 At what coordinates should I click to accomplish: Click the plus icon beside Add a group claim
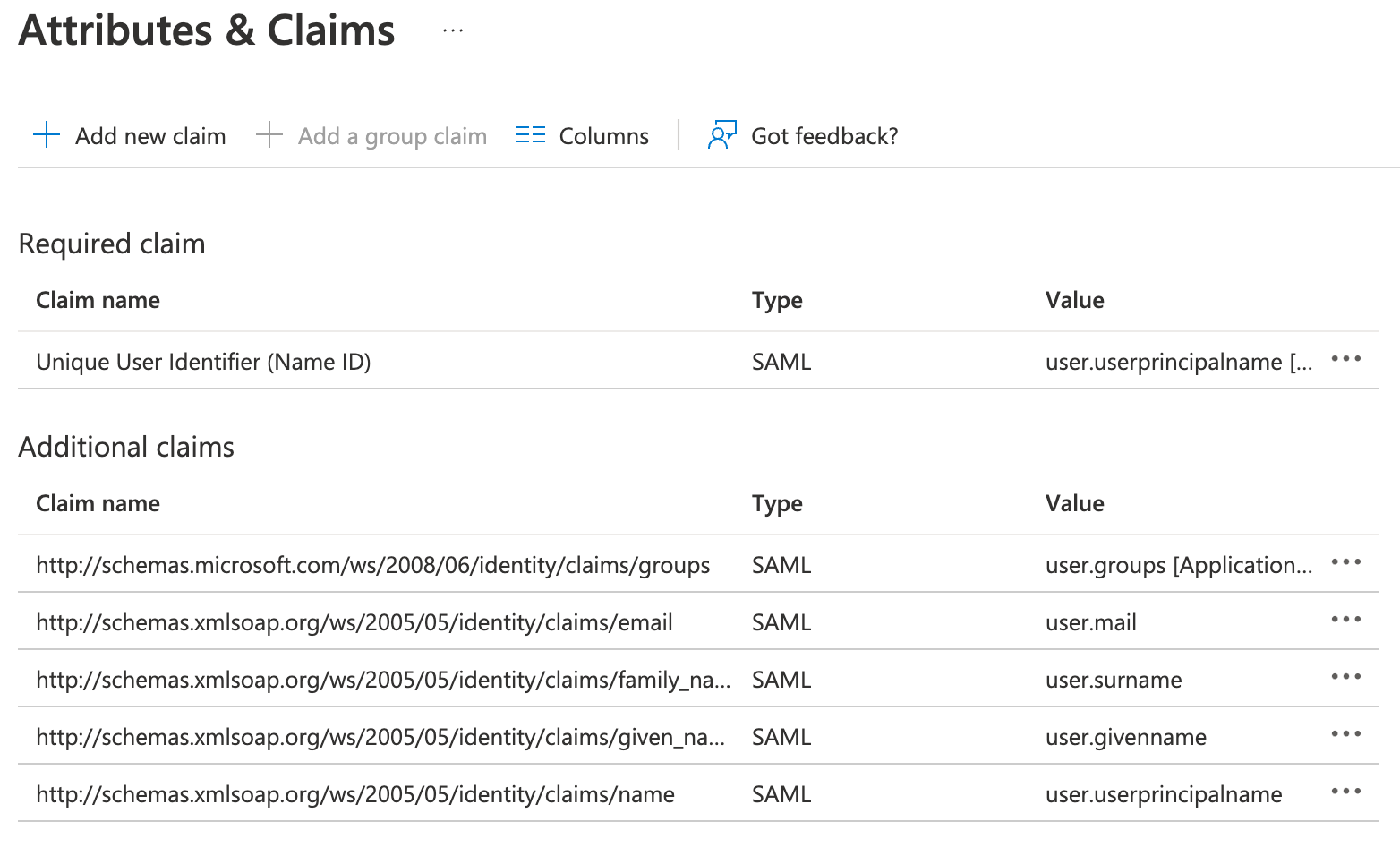point(268,134)
